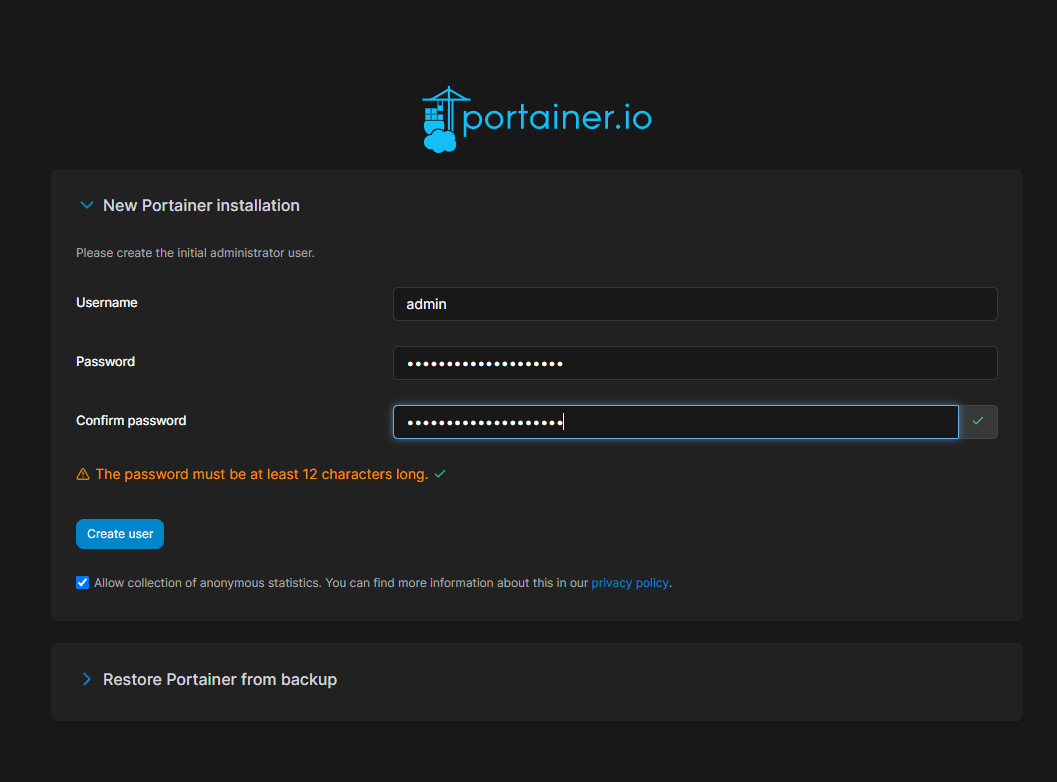1057x782 pixels.
Task: Click the green check after the password warning
Action: point(439,473)
